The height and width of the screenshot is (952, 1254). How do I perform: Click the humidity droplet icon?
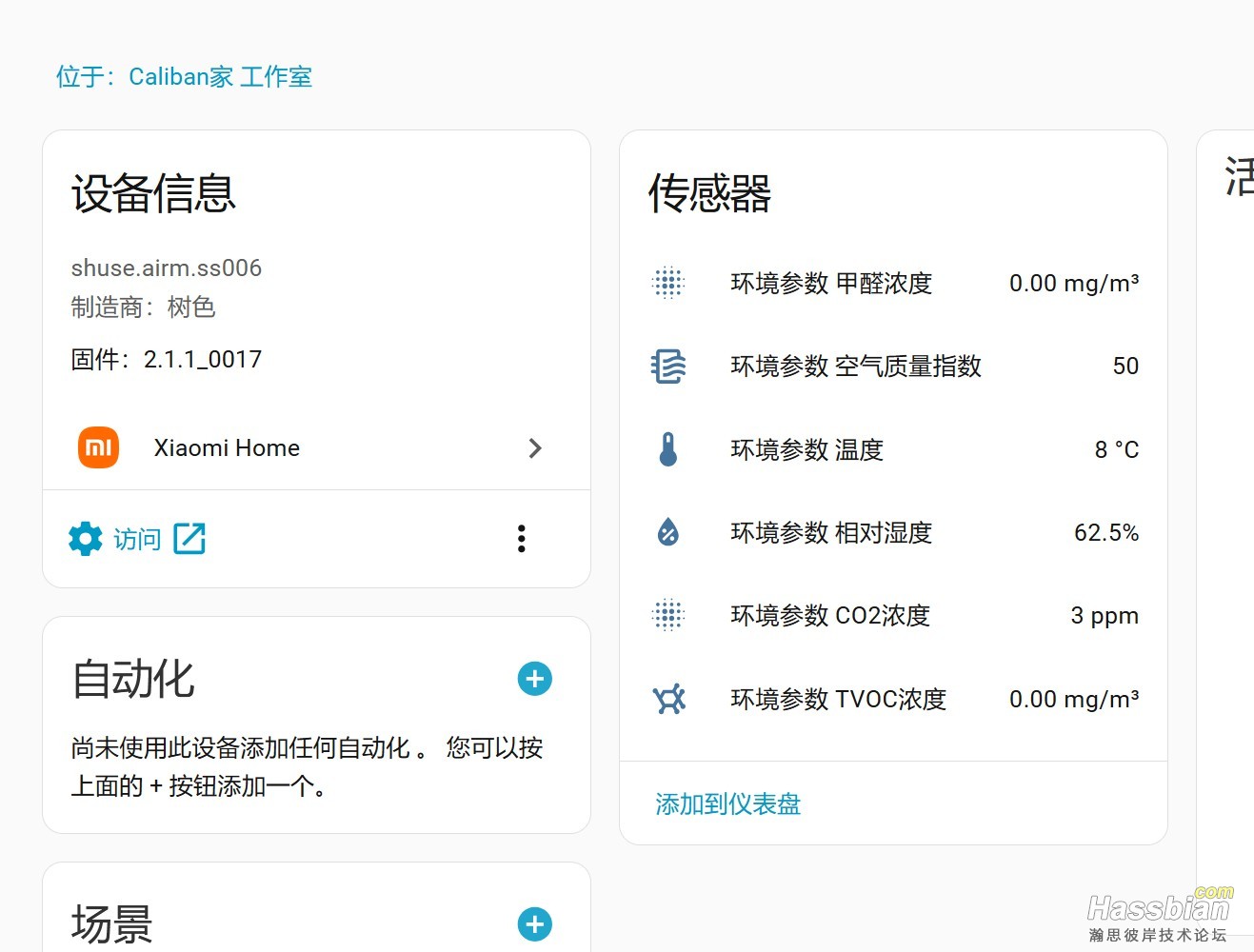[x=667, y=532]
